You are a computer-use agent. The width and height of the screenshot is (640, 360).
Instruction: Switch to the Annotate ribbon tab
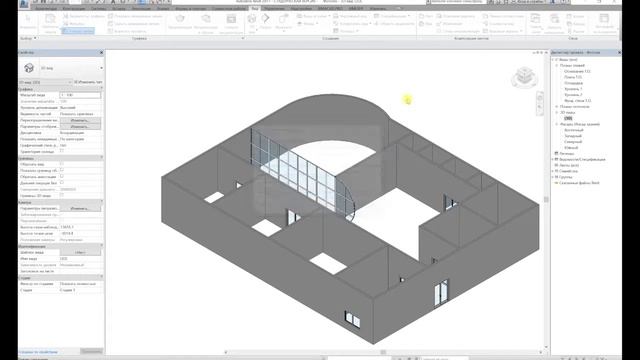click(141, 8)
